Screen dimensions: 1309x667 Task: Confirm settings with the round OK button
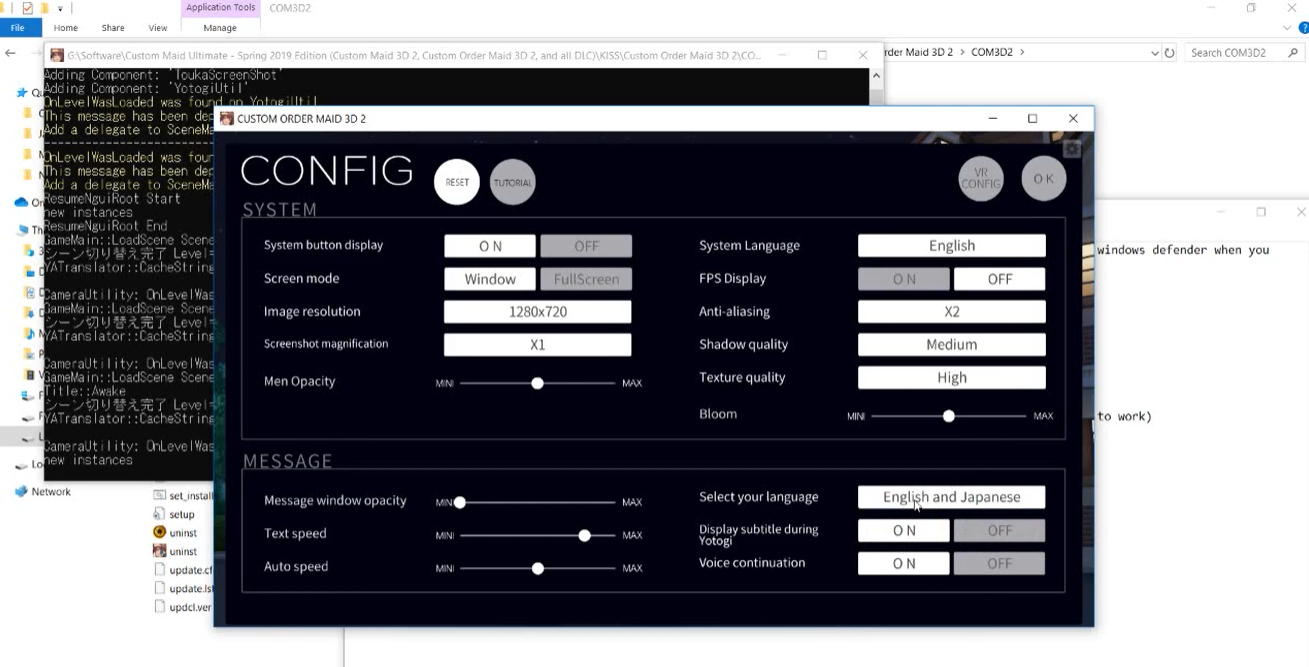pyautogui.click(x=1043, y=179)
